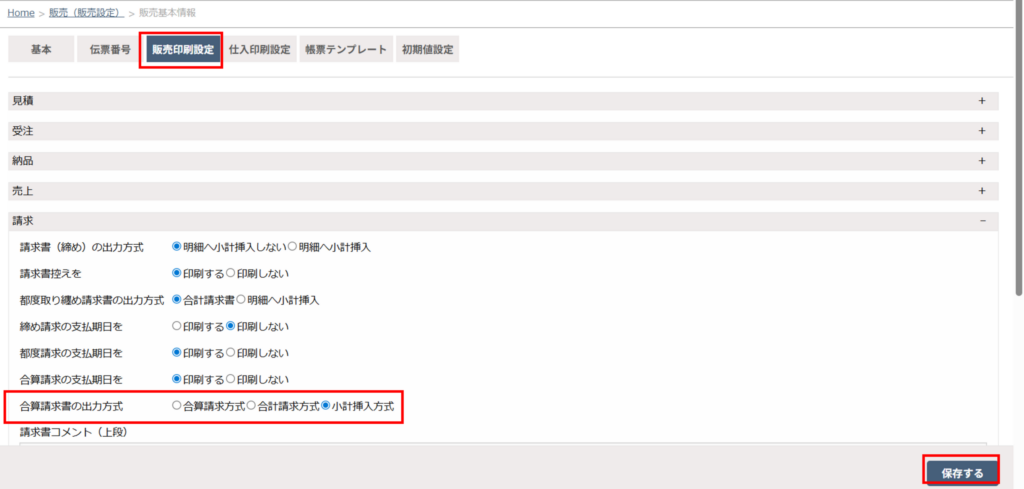Expand the 見積 section

[x=981, y=101]
